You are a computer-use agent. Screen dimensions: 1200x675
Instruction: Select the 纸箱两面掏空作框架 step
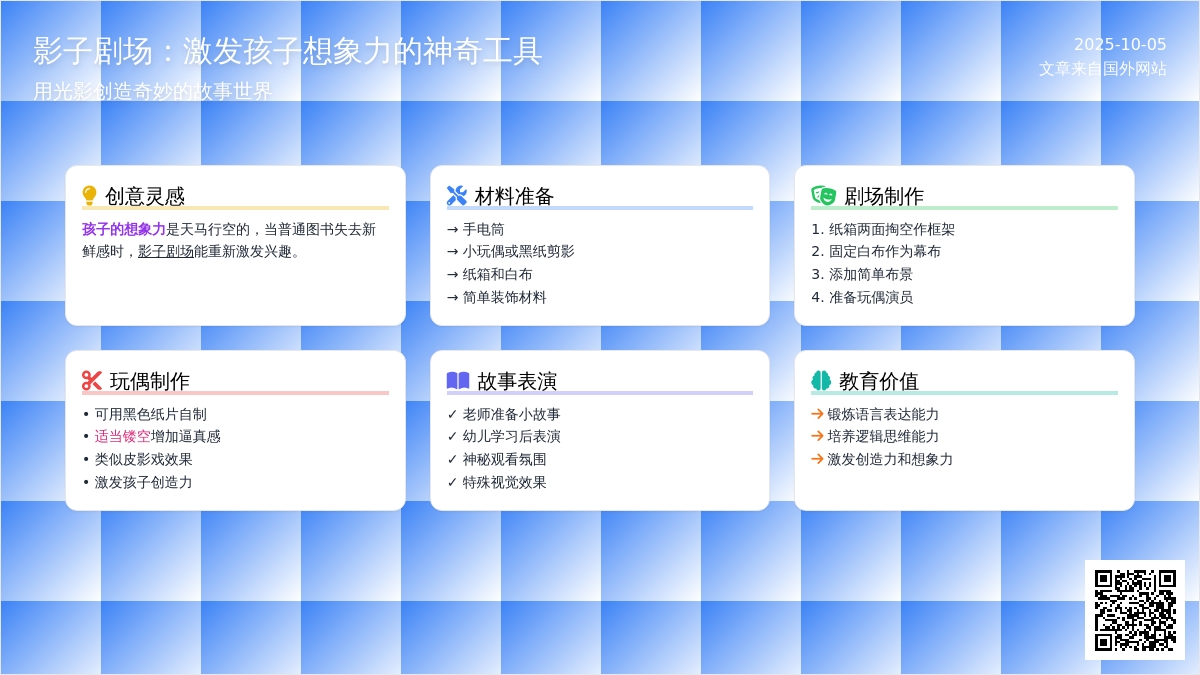[891, 229]
